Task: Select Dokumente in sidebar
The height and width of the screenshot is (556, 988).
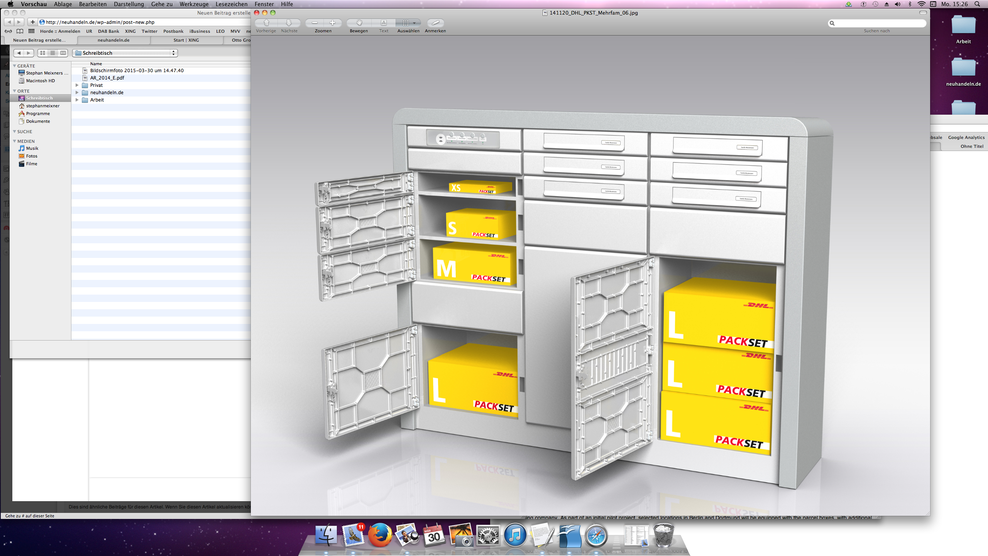Action: coord(40,121)
